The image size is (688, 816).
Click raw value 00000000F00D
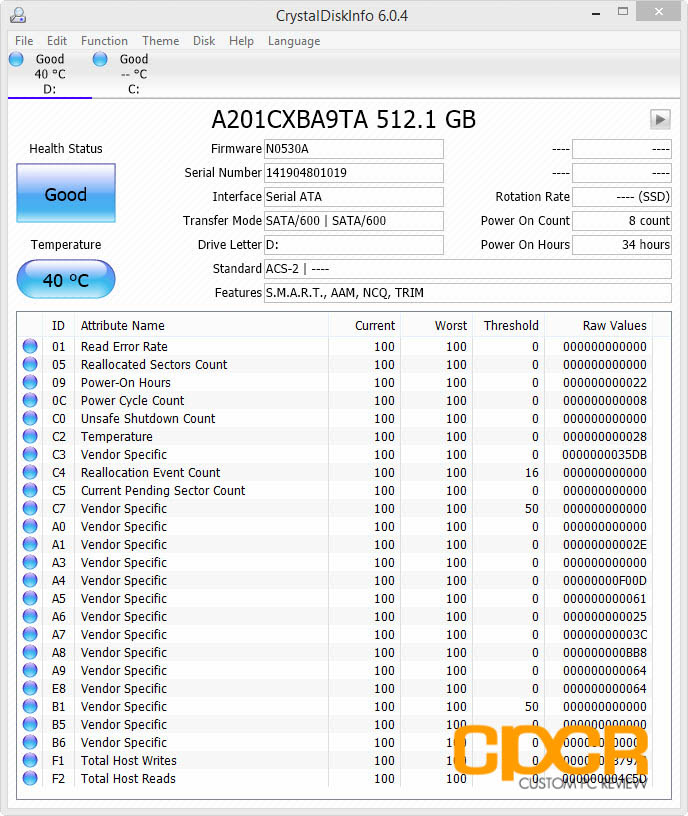(x=604, y=581)
